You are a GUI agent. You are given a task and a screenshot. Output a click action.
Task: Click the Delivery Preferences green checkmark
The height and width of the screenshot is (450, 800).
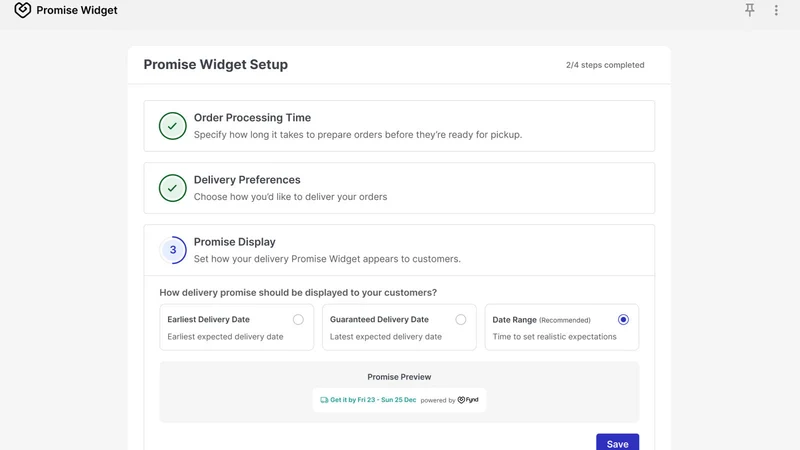[x=172, y=188]
